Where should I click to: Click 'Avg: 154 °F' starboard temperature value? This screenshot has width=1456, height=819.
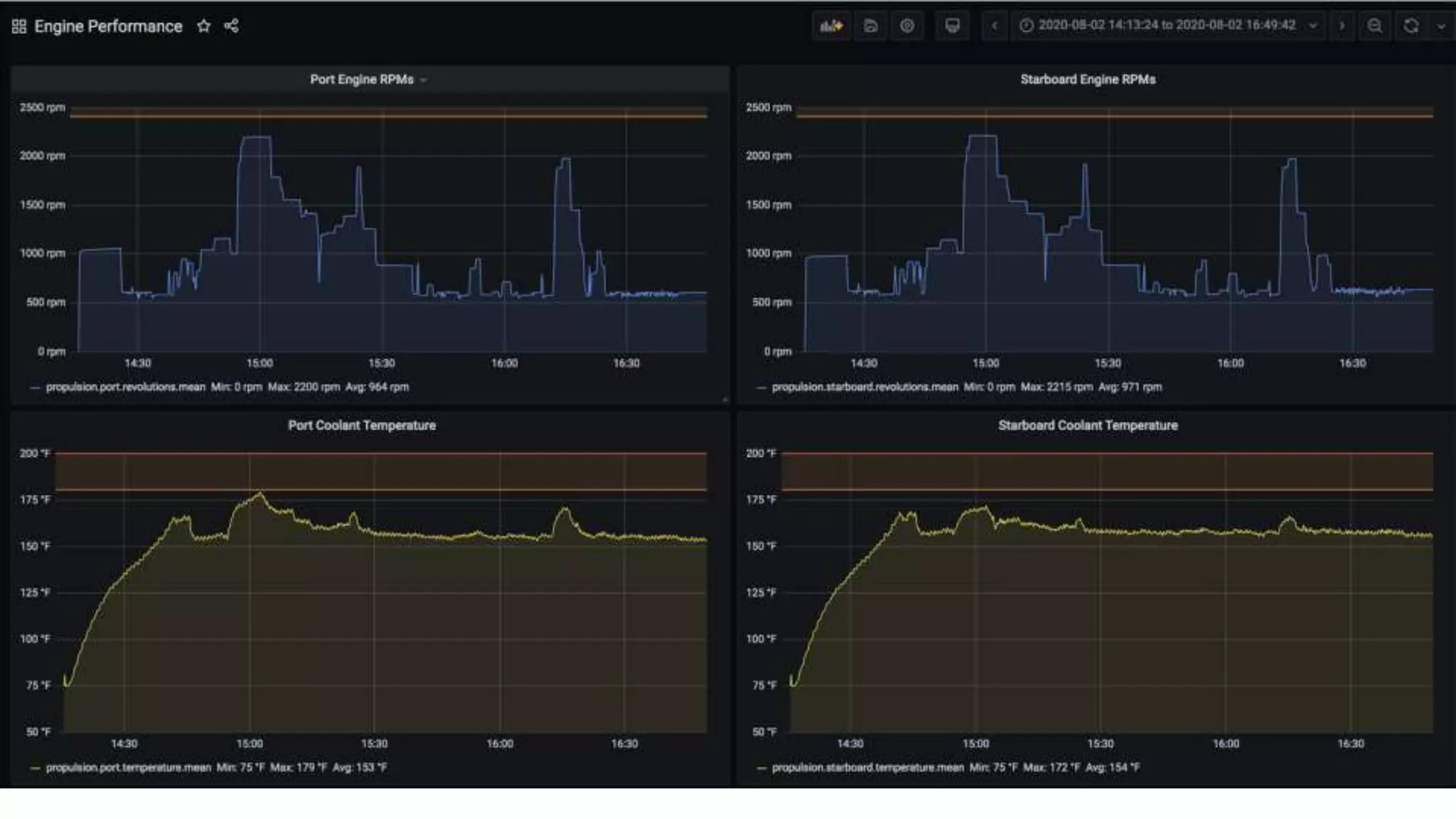(1113, 767)
